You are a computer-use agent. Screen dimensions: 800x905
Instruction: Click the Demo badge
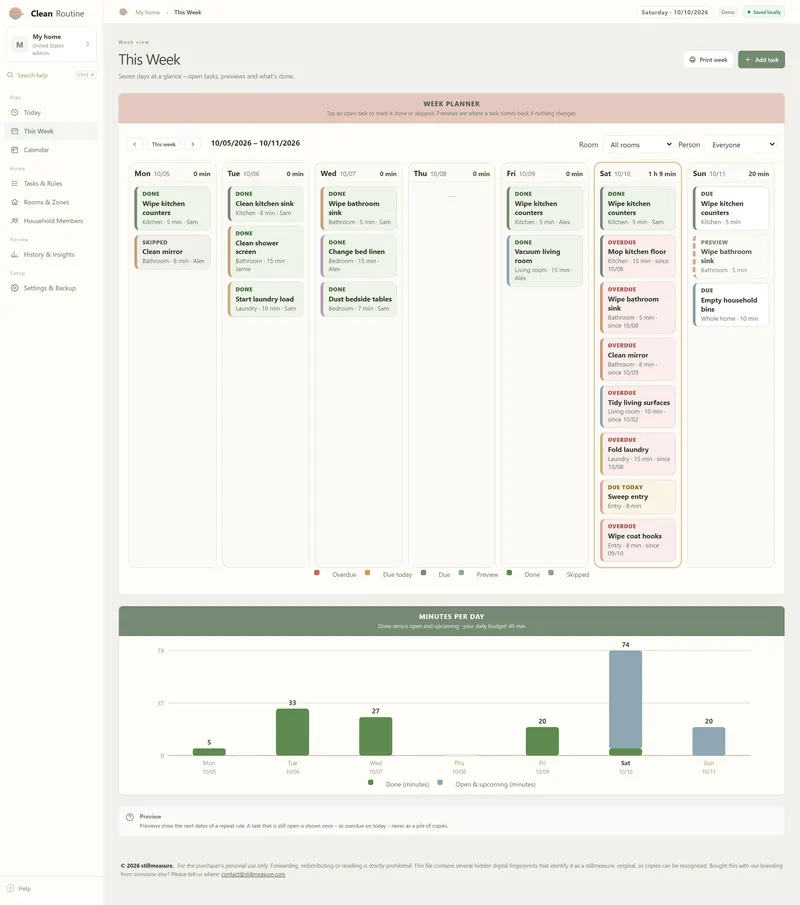(x=728, y=12)
